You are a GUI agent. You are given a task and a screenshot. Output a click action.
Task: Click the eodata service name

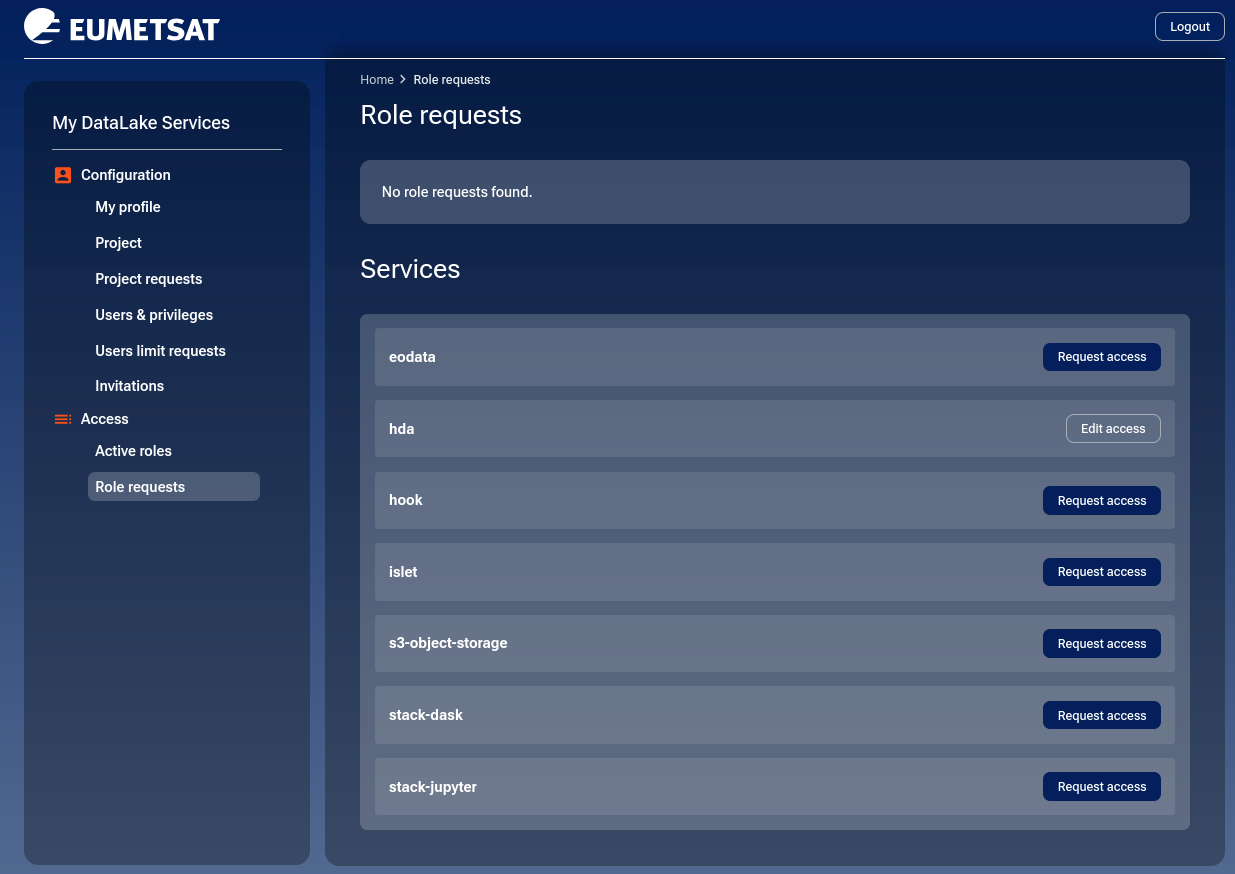click(x=412, y=357)
